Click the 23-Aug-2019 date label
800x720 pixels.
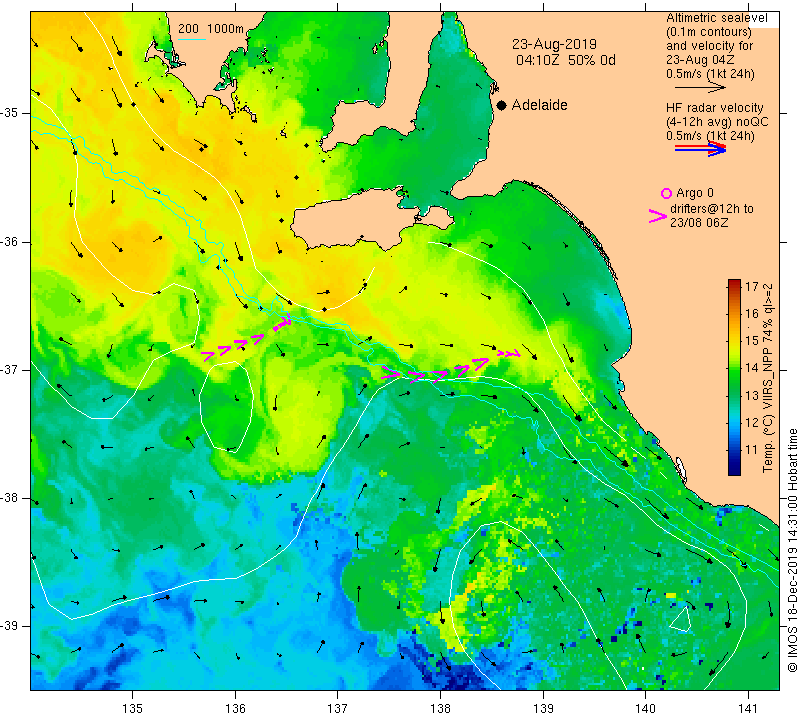(x=554, y=44)
